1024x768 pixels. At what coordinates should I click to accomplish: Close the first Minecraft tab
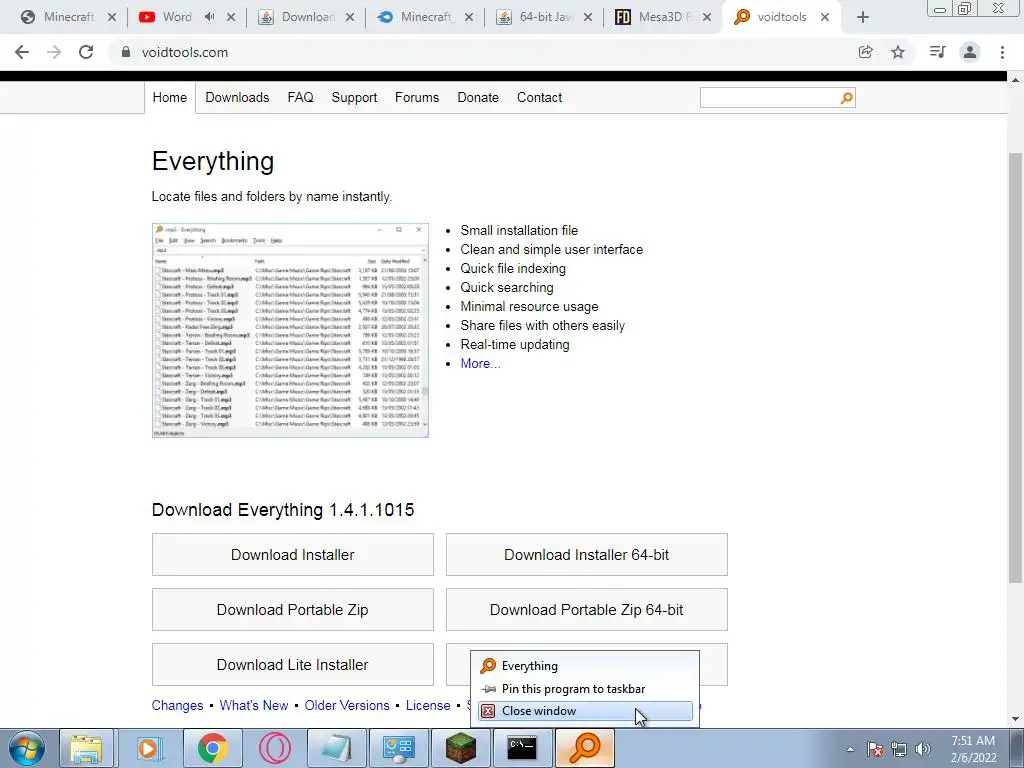[x=112, y=18]
